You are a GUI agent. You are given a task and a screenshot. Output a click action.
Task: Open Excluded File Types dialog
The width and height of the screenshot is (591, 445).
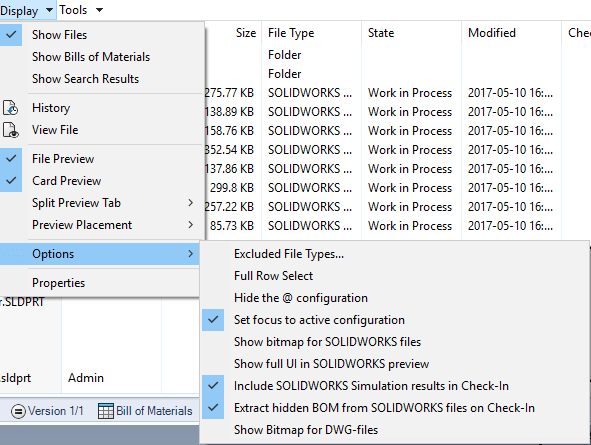[289, 254]
